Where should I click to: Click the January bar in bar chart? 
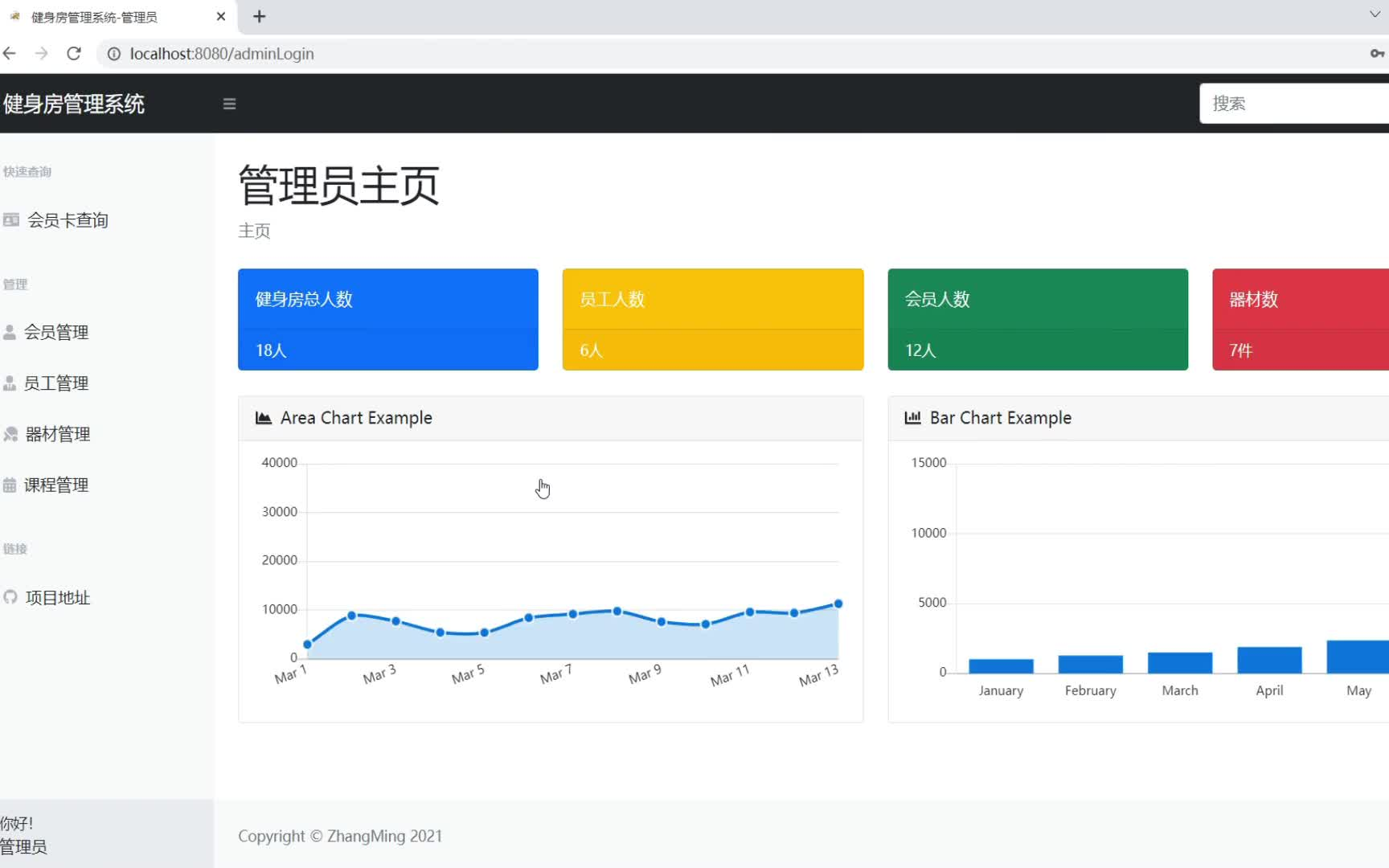click(x=1001, y=665)
